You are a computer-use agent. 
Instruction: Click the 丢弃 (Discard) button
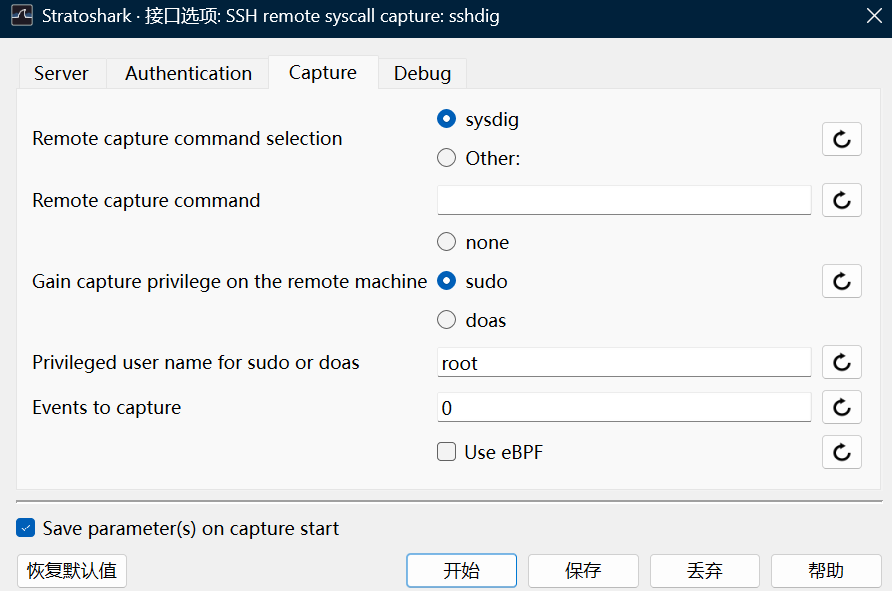[x=705, y=571]
